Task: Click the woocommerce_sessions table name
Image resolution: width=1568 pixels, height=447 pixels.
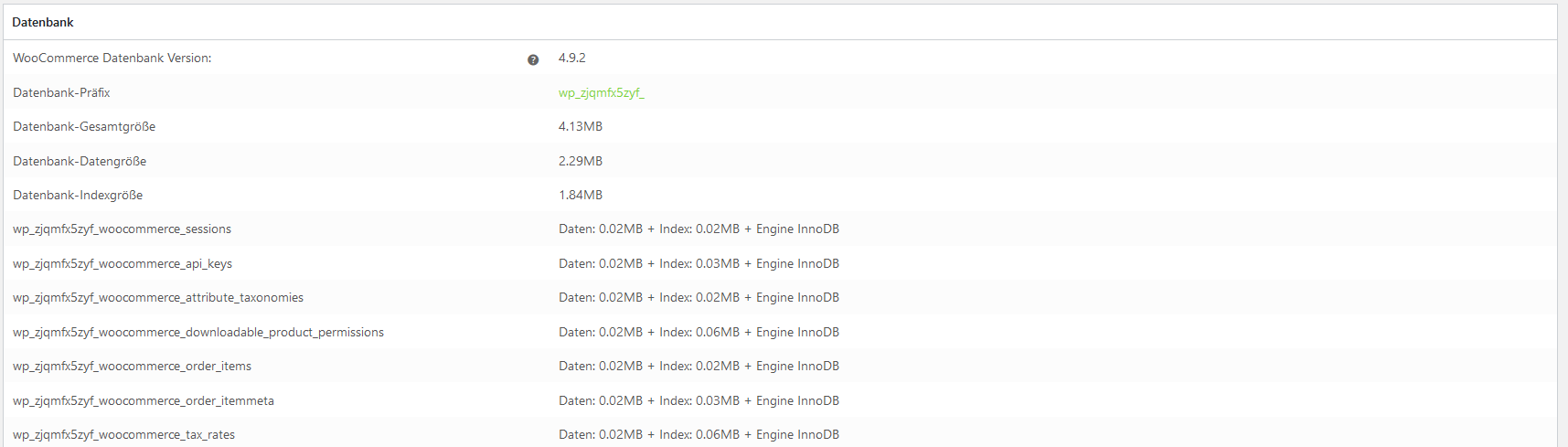Action: (123, 229)
